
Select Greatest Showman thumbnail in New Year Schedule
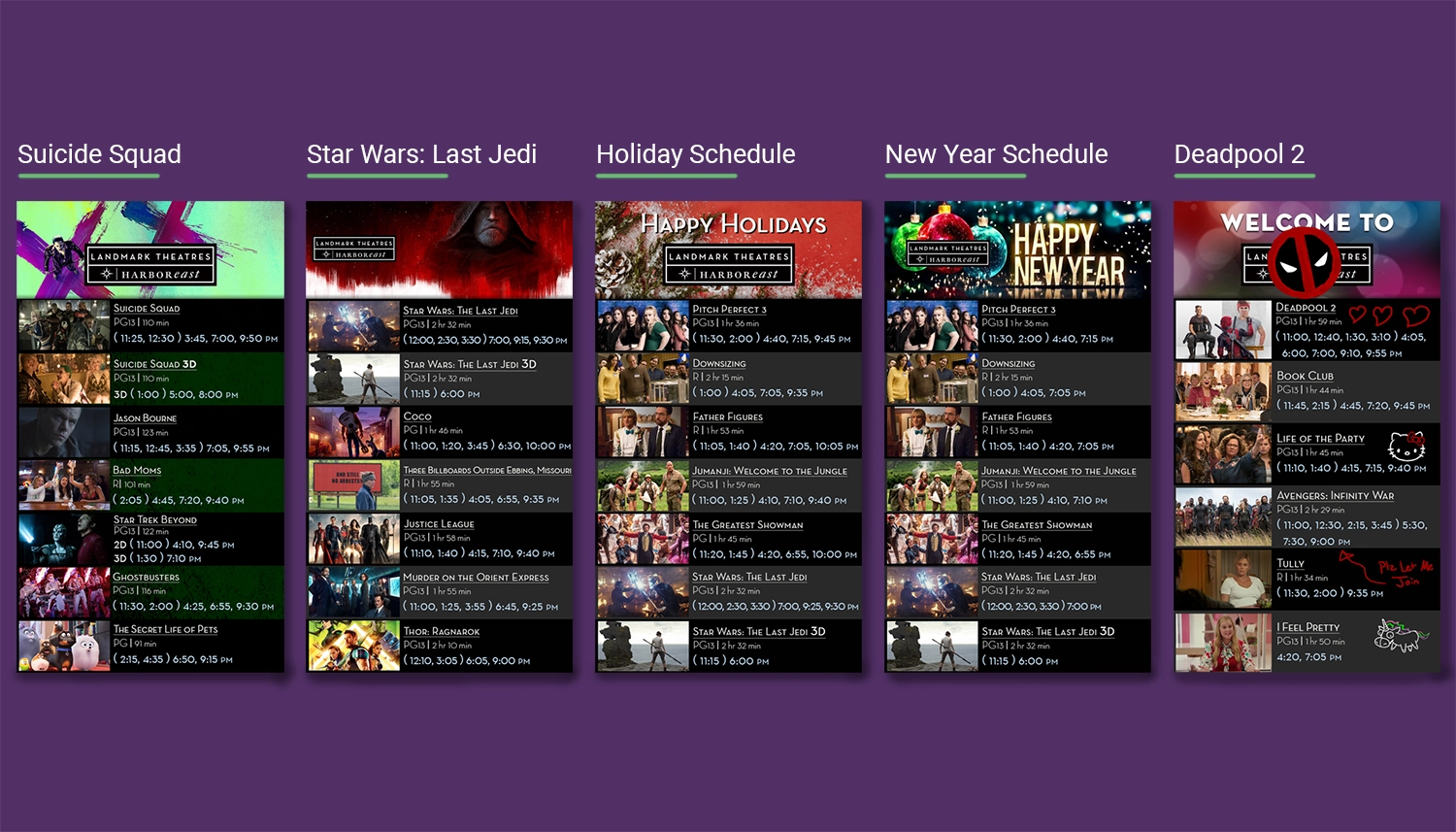(x=932, y=539)
